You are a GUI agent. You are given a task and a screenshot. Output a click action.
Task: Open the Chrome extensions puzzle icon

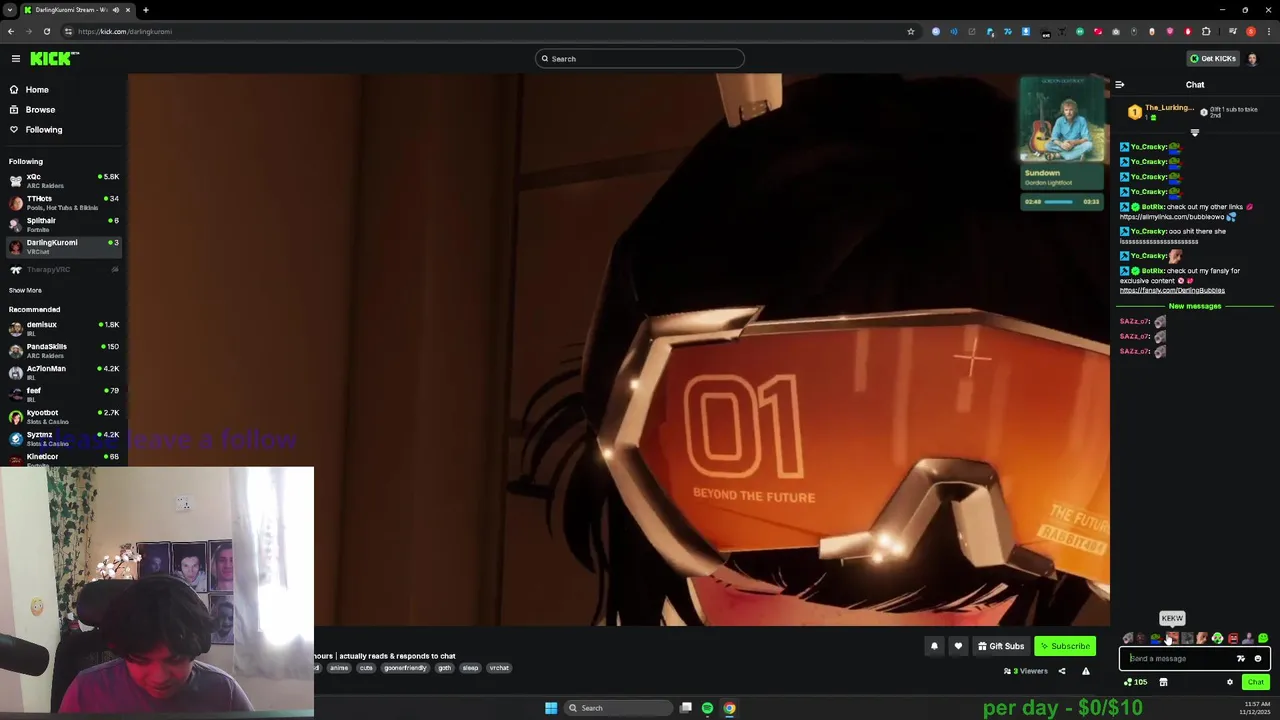click(x=1206, y=31)
